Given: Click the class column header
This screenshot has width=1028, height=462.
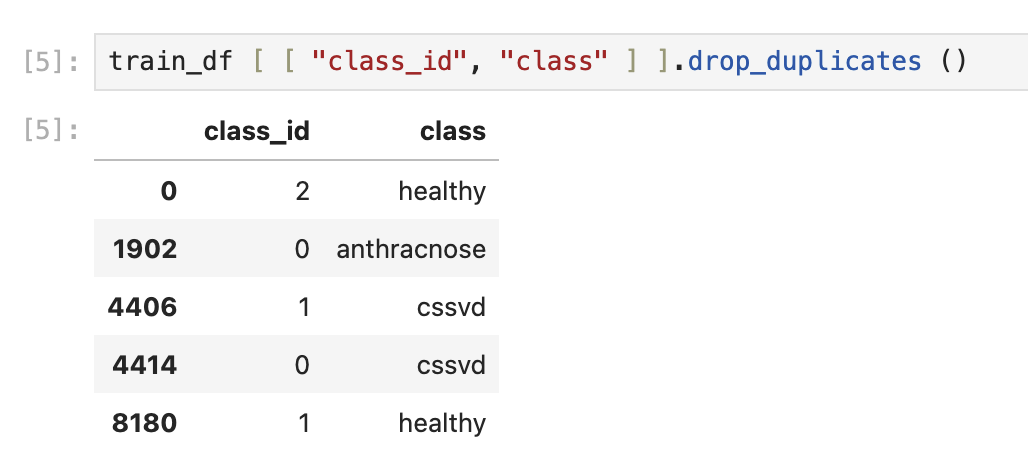Looking at the screenshot, I should 452,131.
